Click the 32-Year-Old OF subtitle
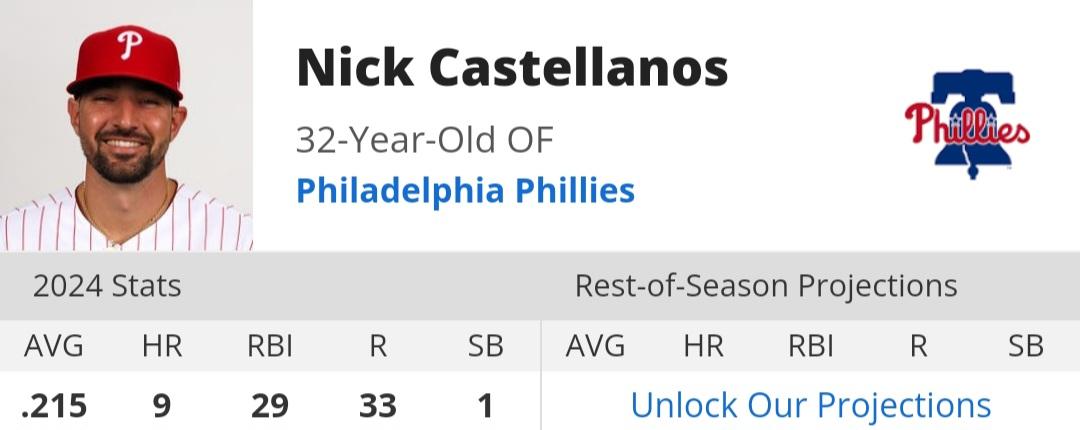 click(x=425, y=139)
